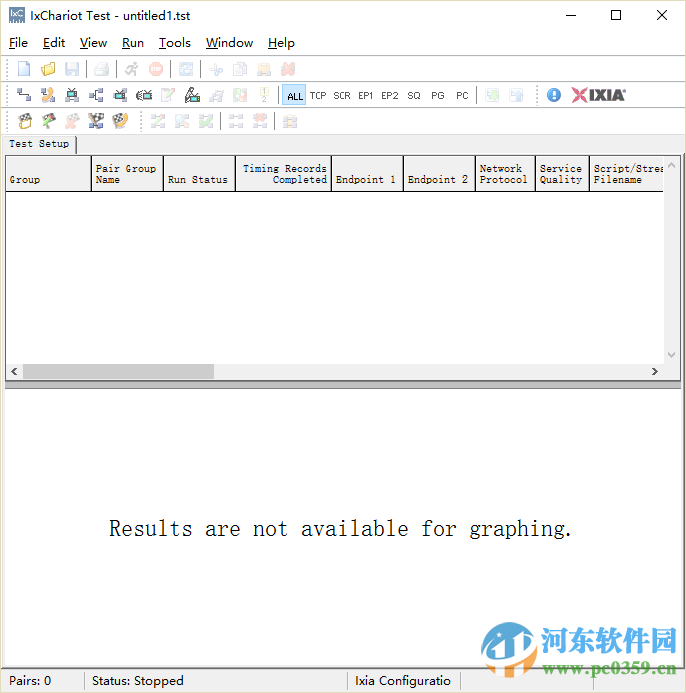Click the horizontal scrollbar left arrow

pos(14,371)
